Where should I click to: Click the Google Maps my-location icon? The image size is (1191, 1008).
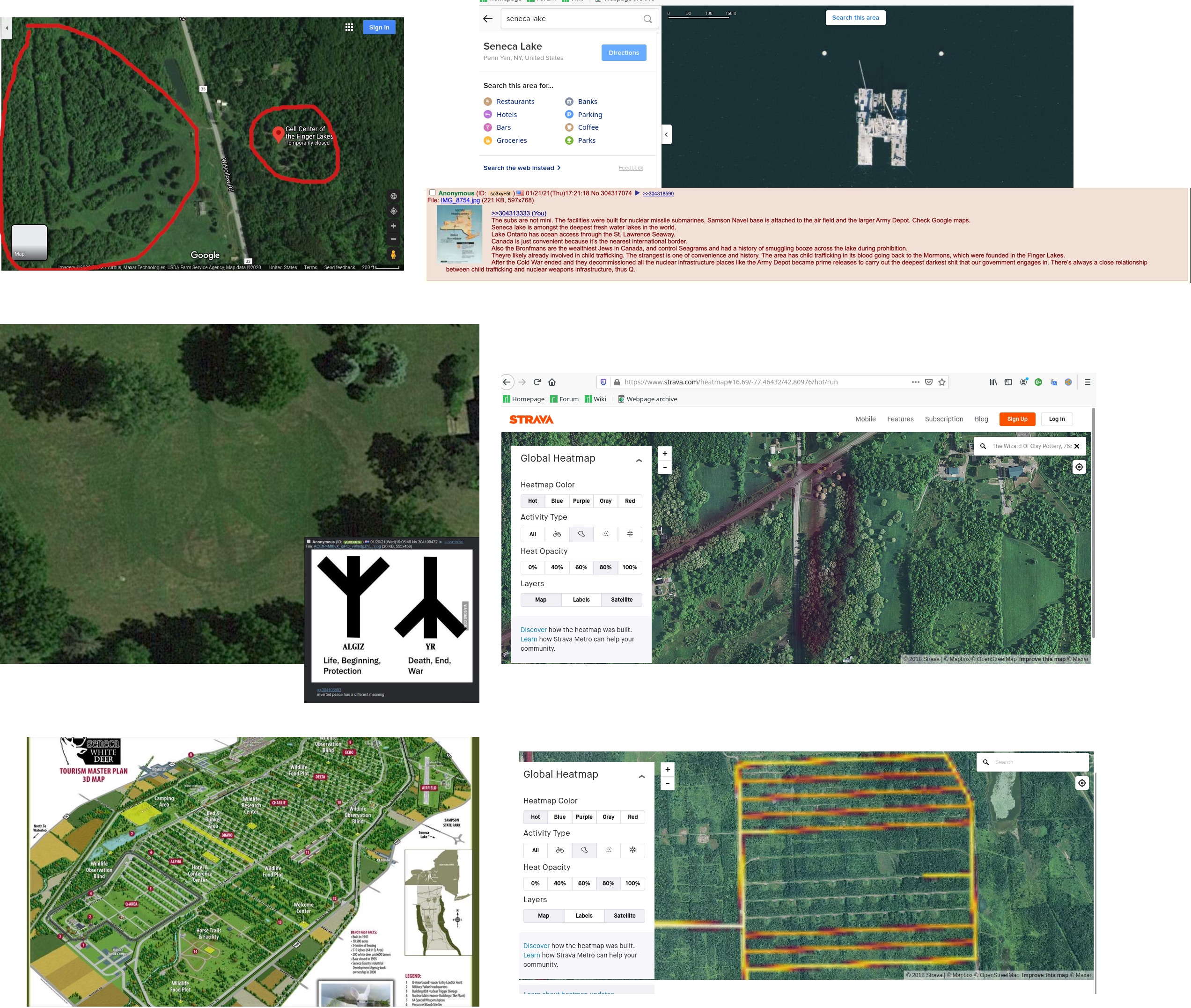393,211
